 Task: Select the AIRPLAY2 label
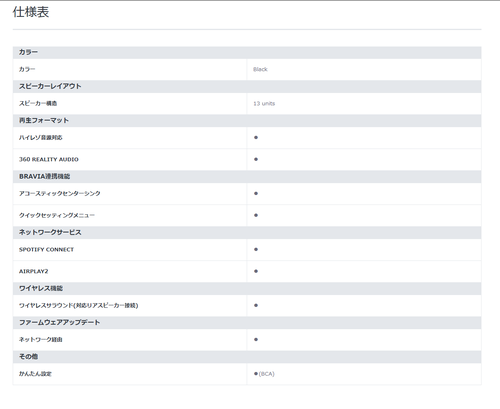click(x=34, y=271)
